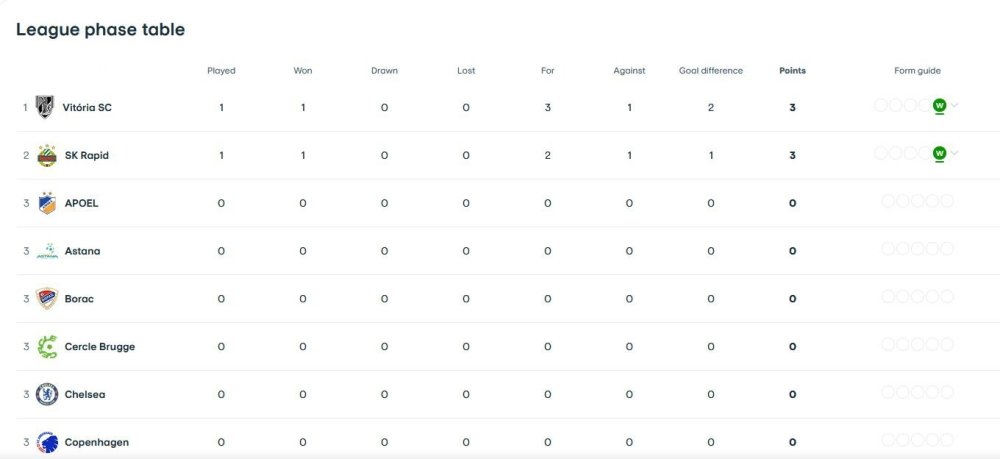Click the Copenhagen club crest
Image resolution: width=1000 pixels, height=459 pixels.
[x=47, y=442]
